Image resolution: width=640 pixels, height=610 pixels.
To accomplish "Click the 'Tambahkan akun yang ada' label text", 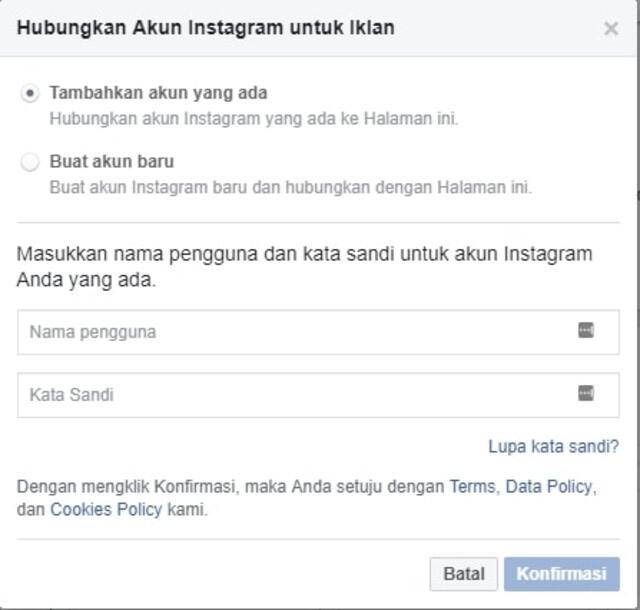I will pos(158,93).
